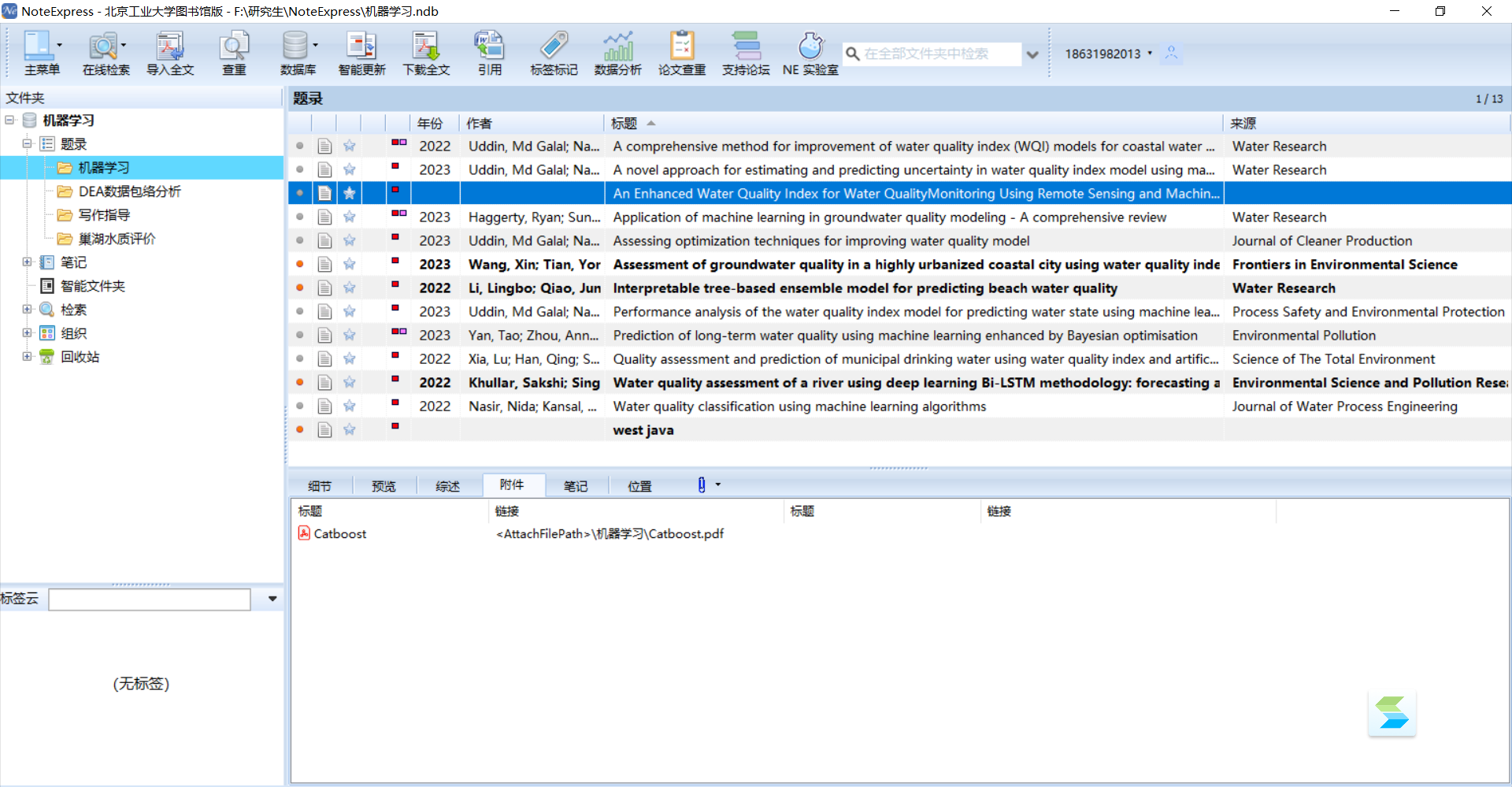The image size is (1512, 787).
Task: Open the NE 实验室 lab icon
Action: 810,46
